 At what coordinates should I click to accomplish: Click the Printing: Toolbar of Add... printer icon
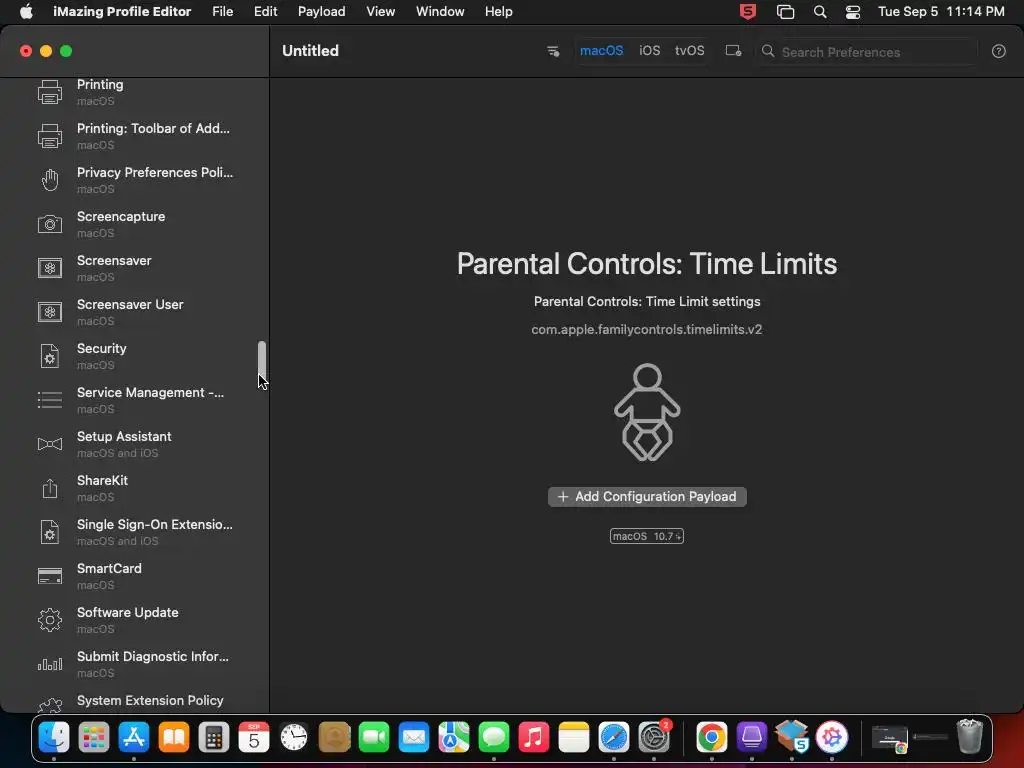tap(50, 136)
